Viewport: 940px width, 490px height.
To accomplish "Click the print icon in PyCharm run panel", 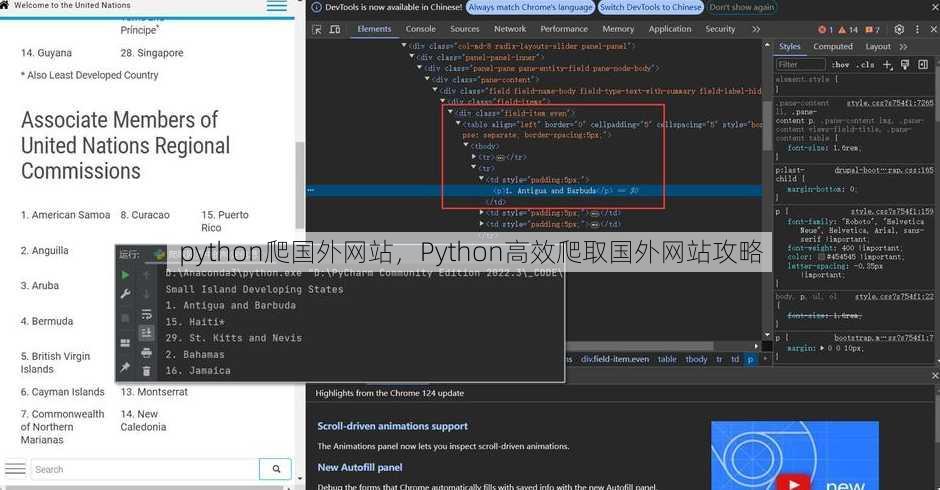I will 146,353.
